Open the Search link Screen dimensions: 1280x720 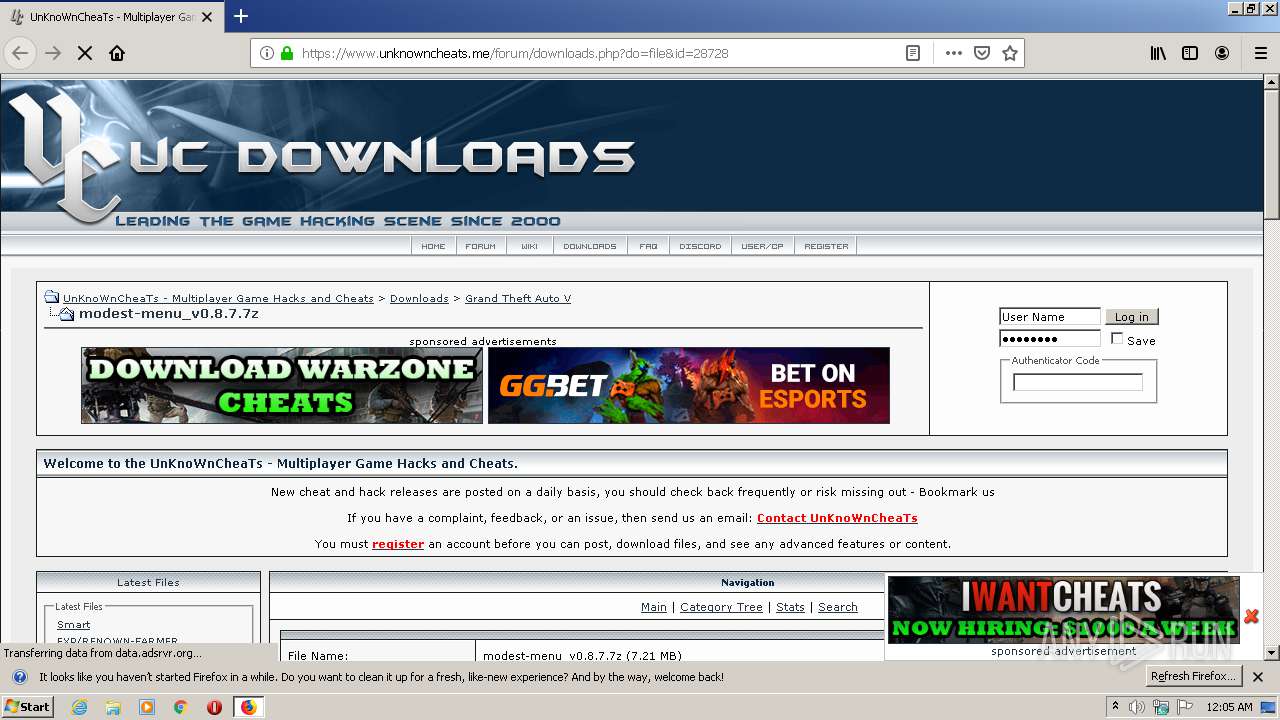click(838, 607)
